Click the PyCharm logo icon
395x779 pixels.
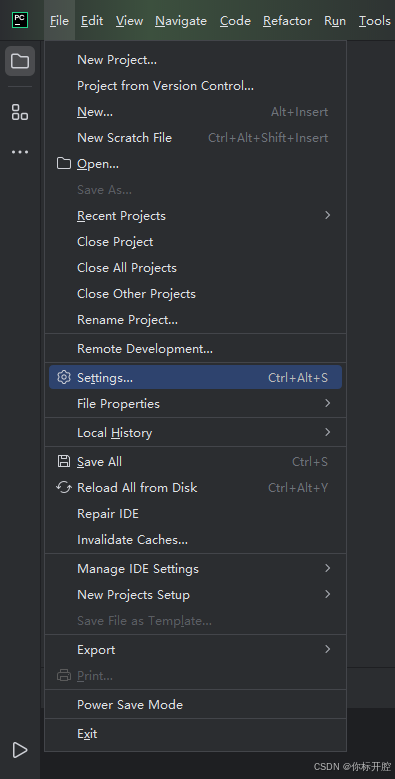20,20
